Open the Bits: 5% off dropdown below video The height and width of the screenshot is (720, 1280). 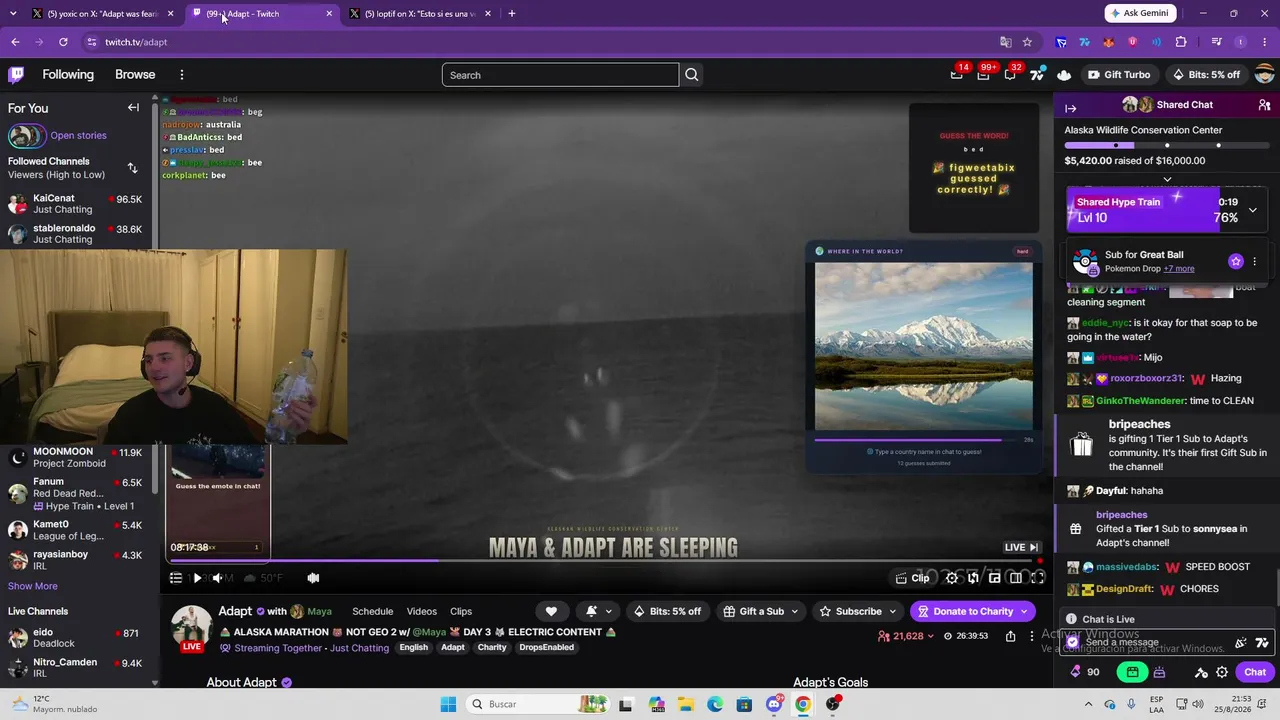(668, 611)
